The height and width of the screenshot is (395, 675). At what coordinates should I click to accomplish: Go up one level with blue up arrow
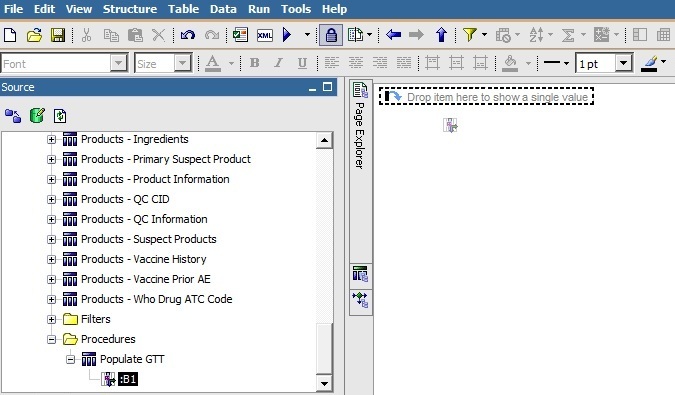441,35
